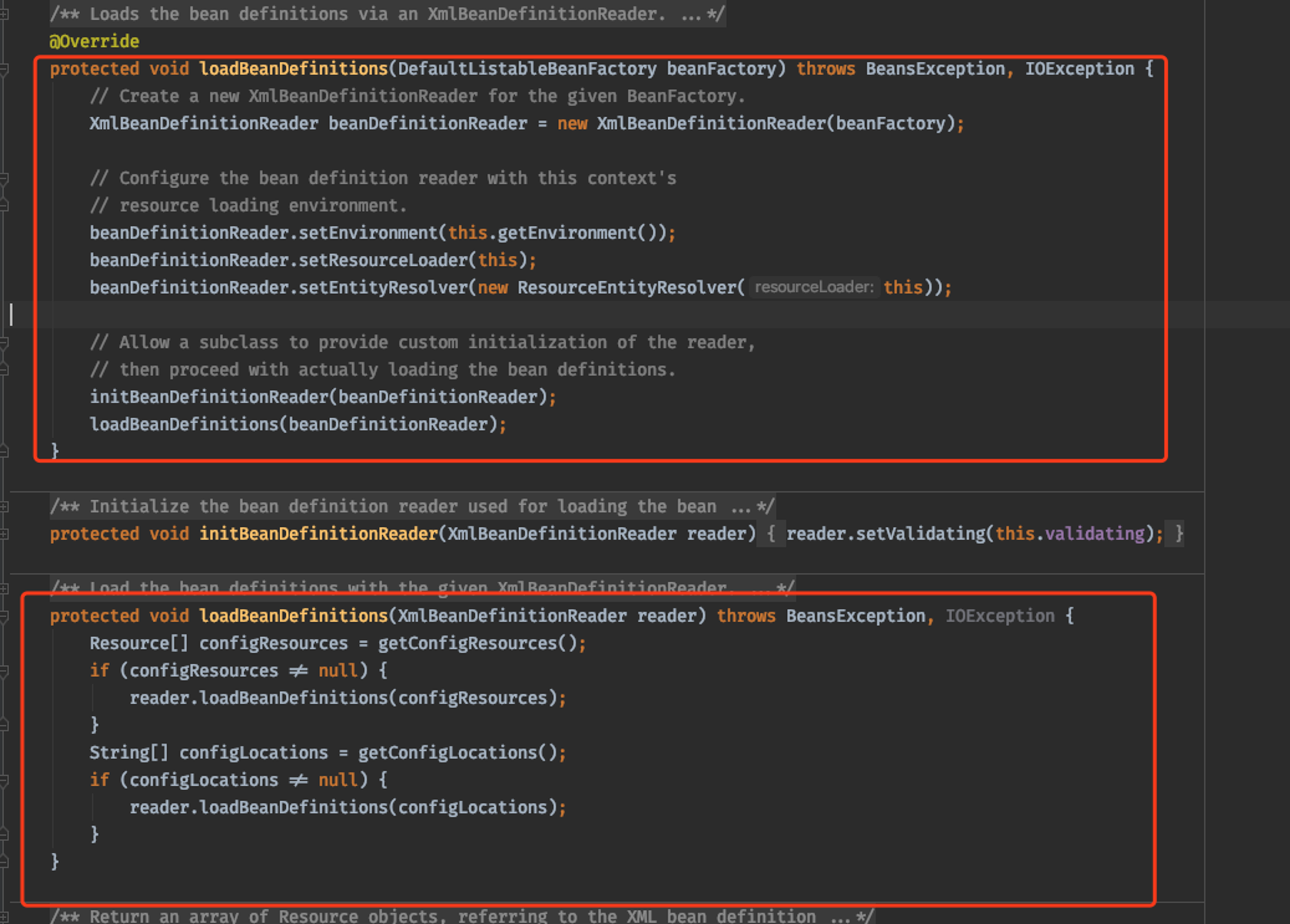Expand the 'Return an array of Resource objects' doc comment marker

click(x=3, y=916)
